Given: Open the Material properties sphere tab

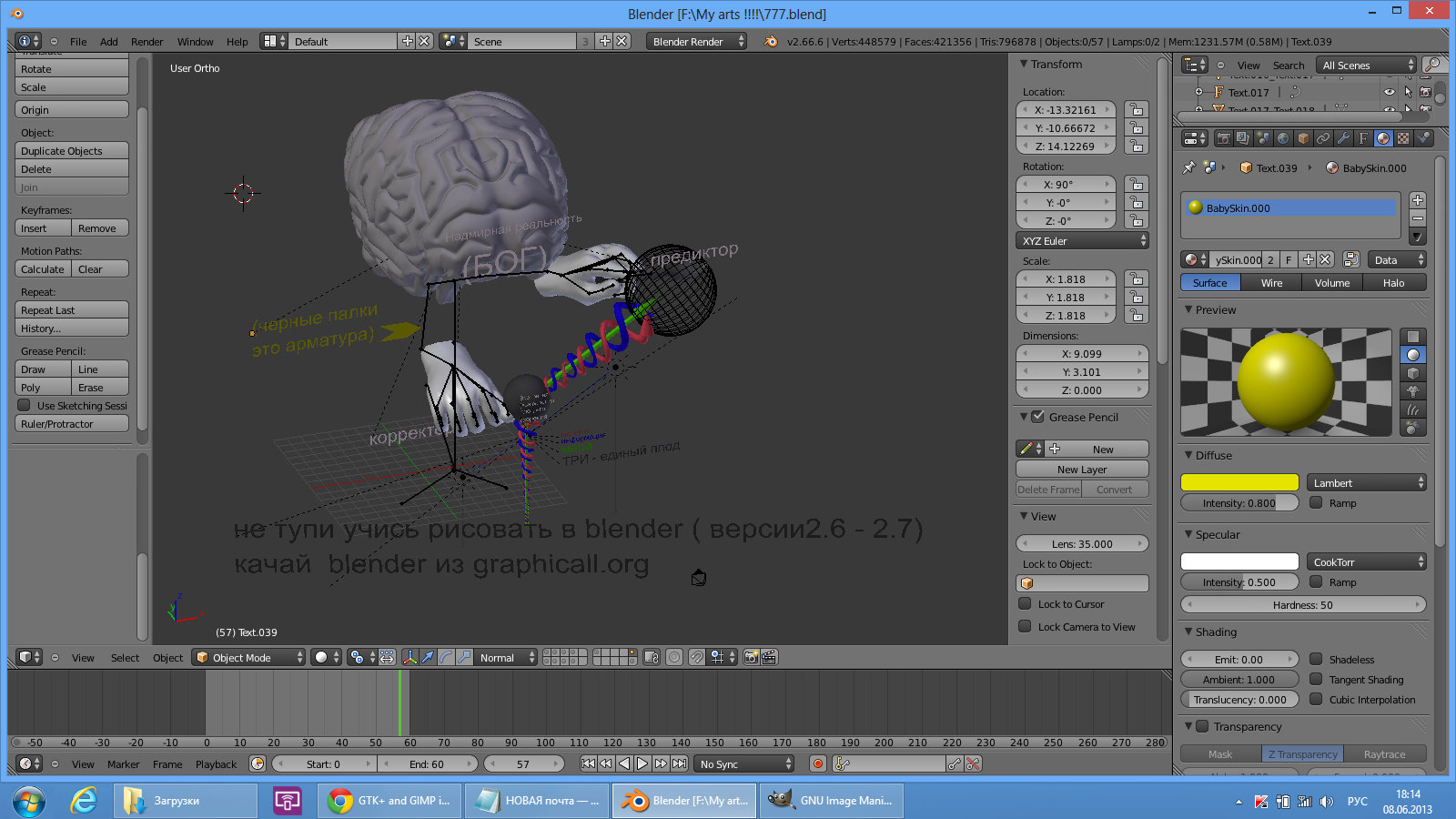Looking at the screenshot, I should [x=1383, y=138].
